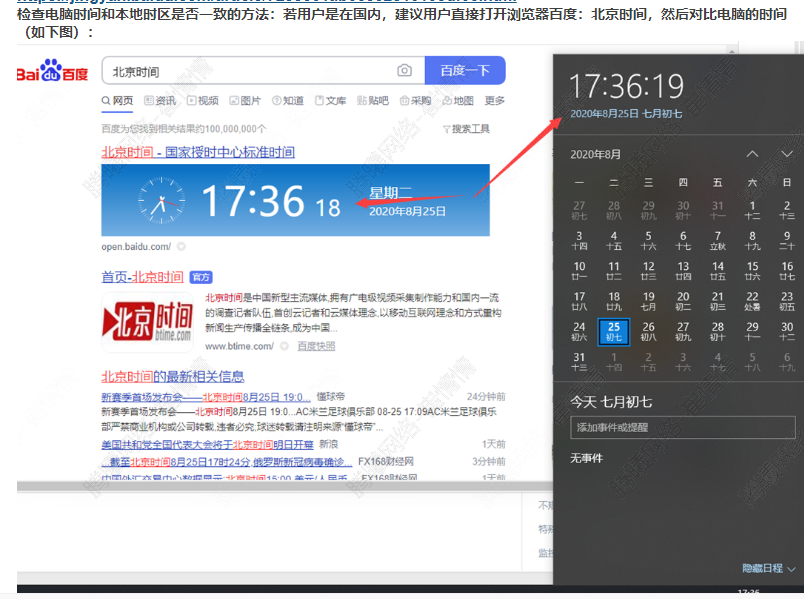The image size is (804, 599).
Task: Open 北京时间 - 国家授时中心标准时间 result
Action: tap(198, 152)
